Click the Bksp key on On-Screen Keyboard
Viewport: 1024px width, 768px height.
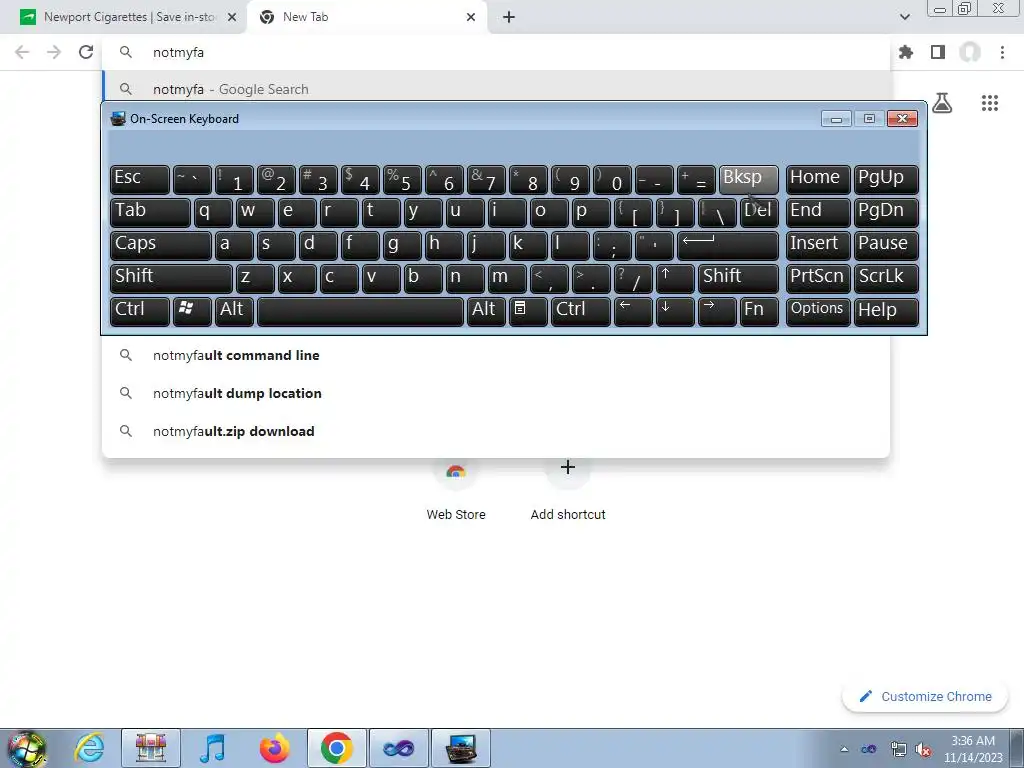pos(748,179)
